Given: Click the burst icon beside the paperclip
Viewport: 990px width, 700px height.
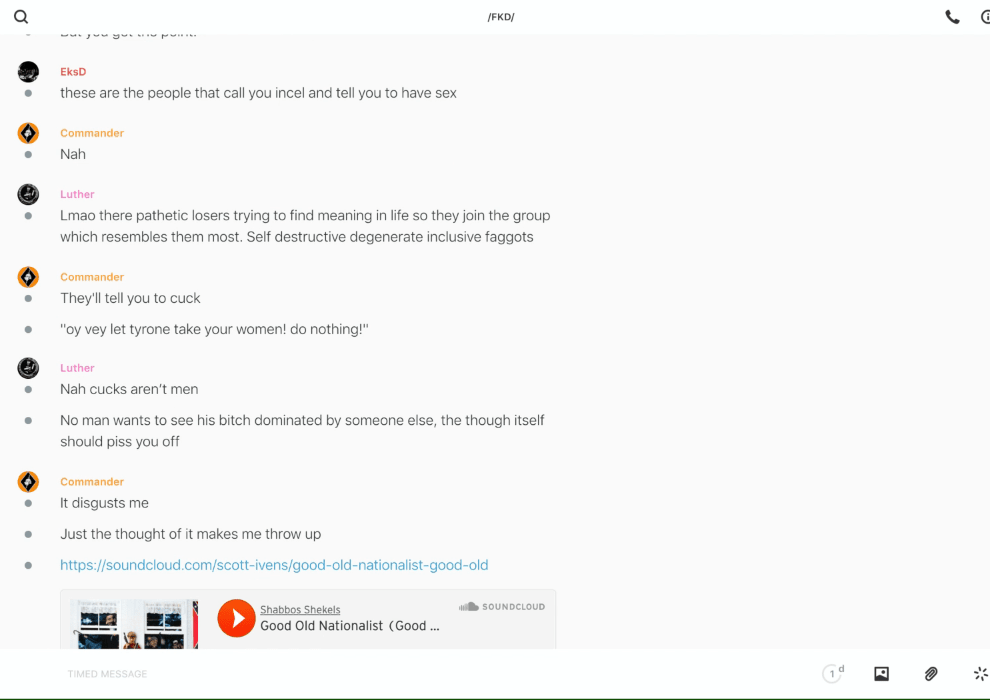Looking at the screenshot, I should tap(980, 674).
